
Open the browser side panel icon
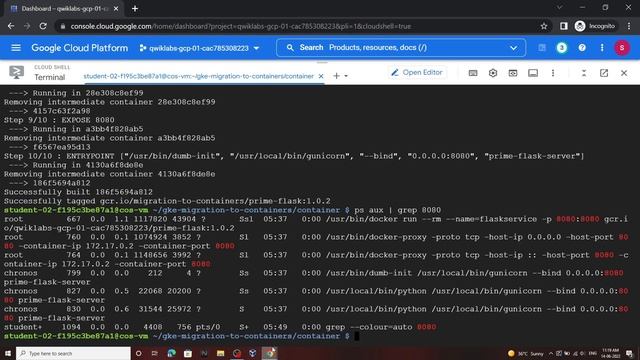point(564,26)
